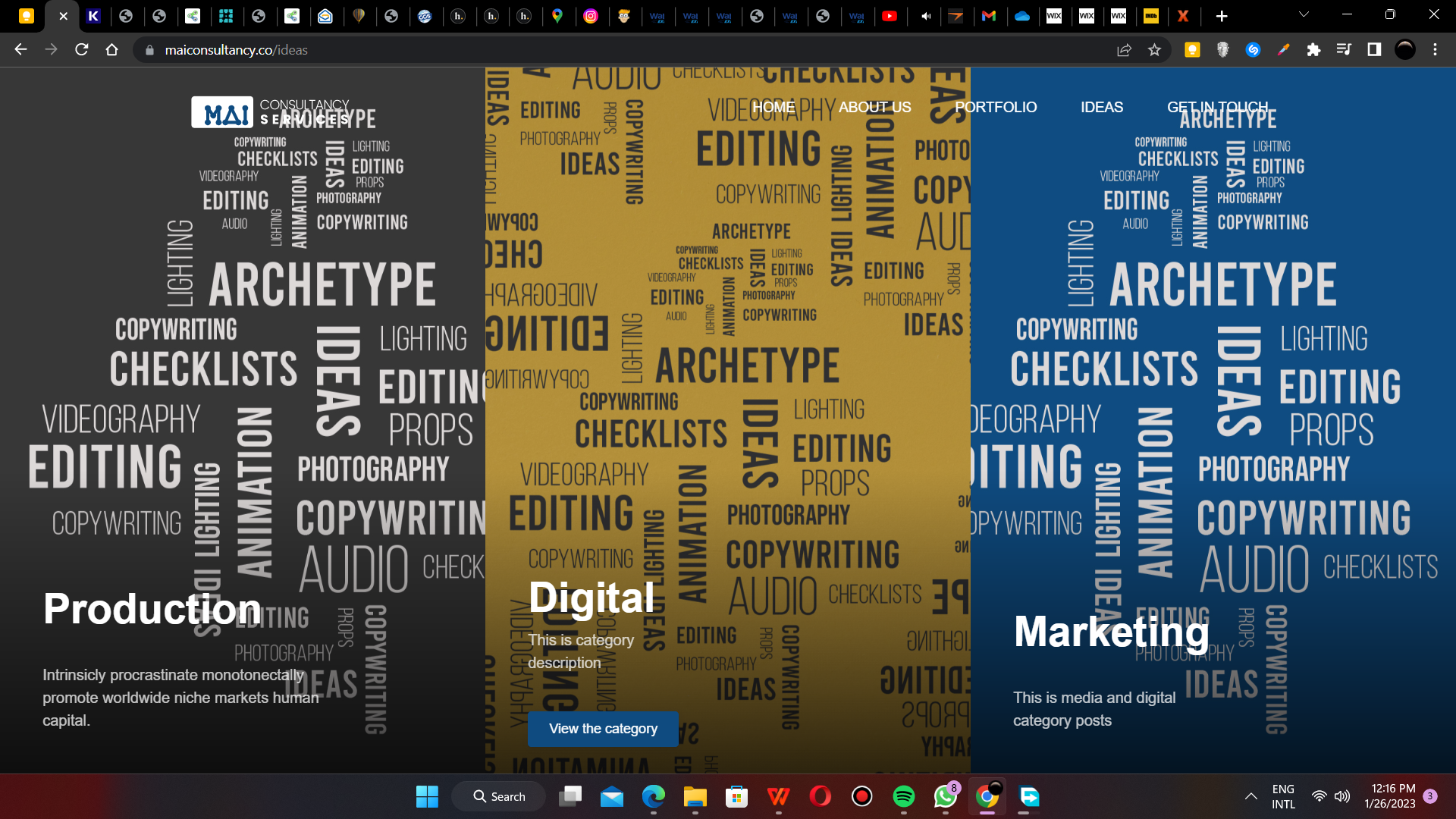Open the Chrome extensions puzzle icon
Image resolution: width=1456 pixels, height=819 pixels.
point(1313,50)
